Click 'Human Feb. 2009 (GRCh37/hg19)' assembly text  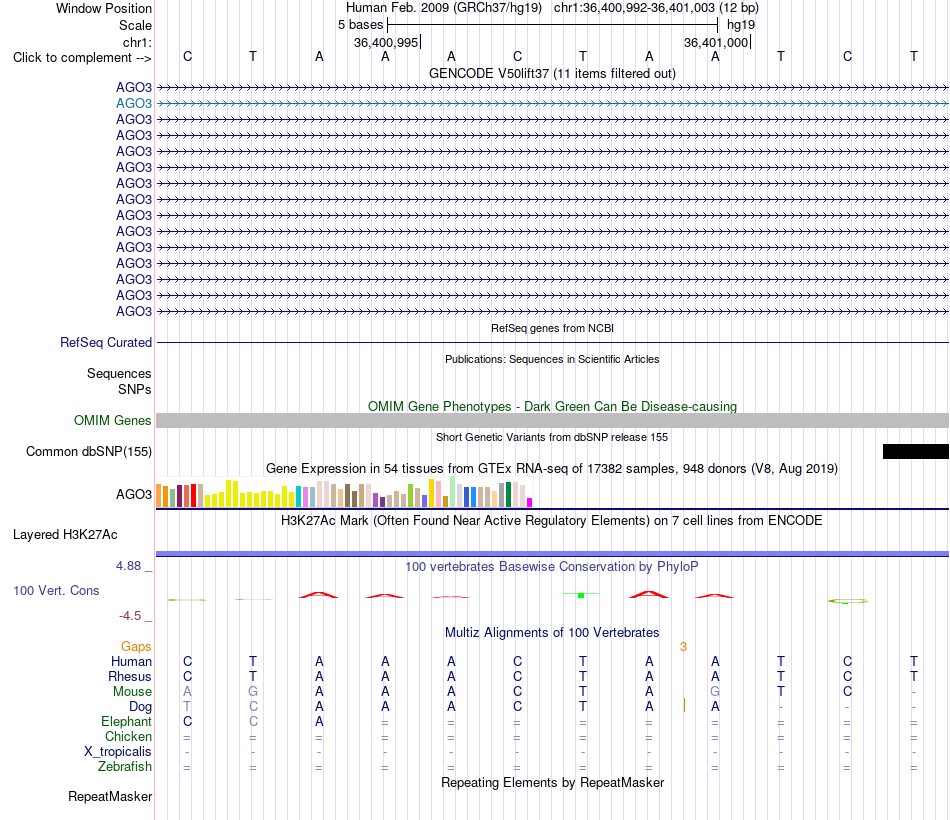[443, 8]
